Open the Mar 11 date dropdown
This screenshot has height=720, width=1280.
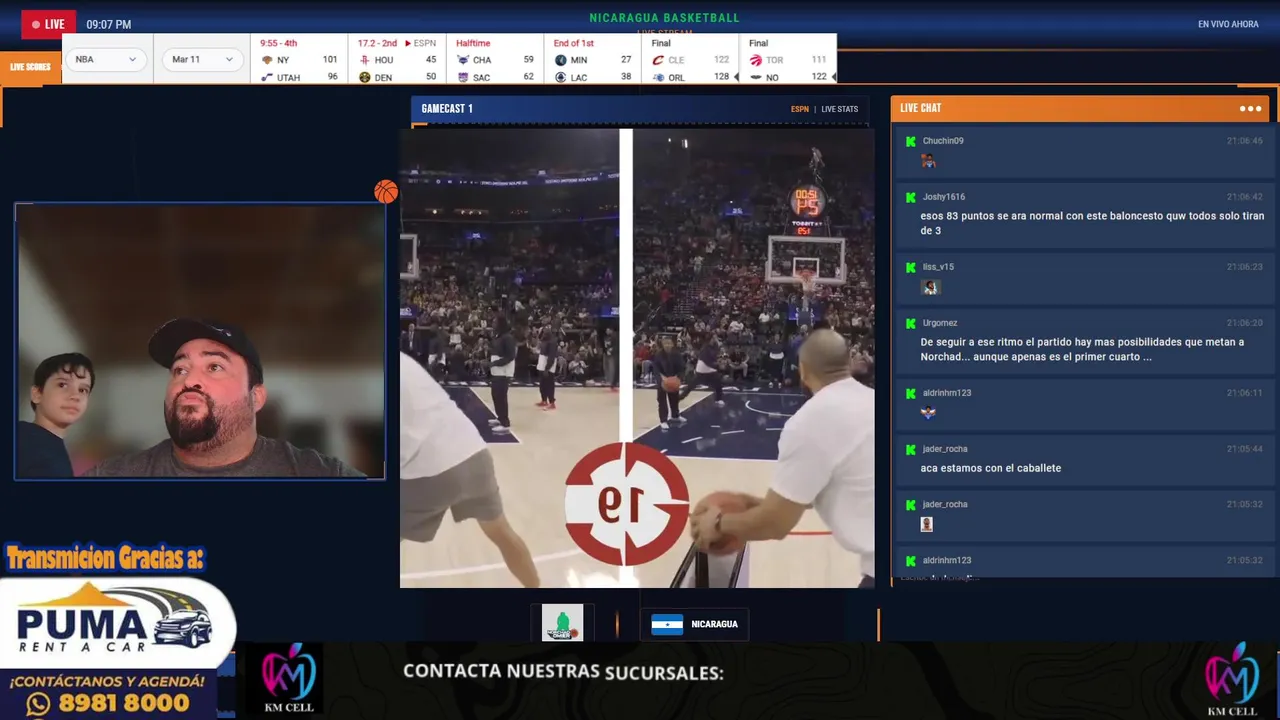click(202, 59)
